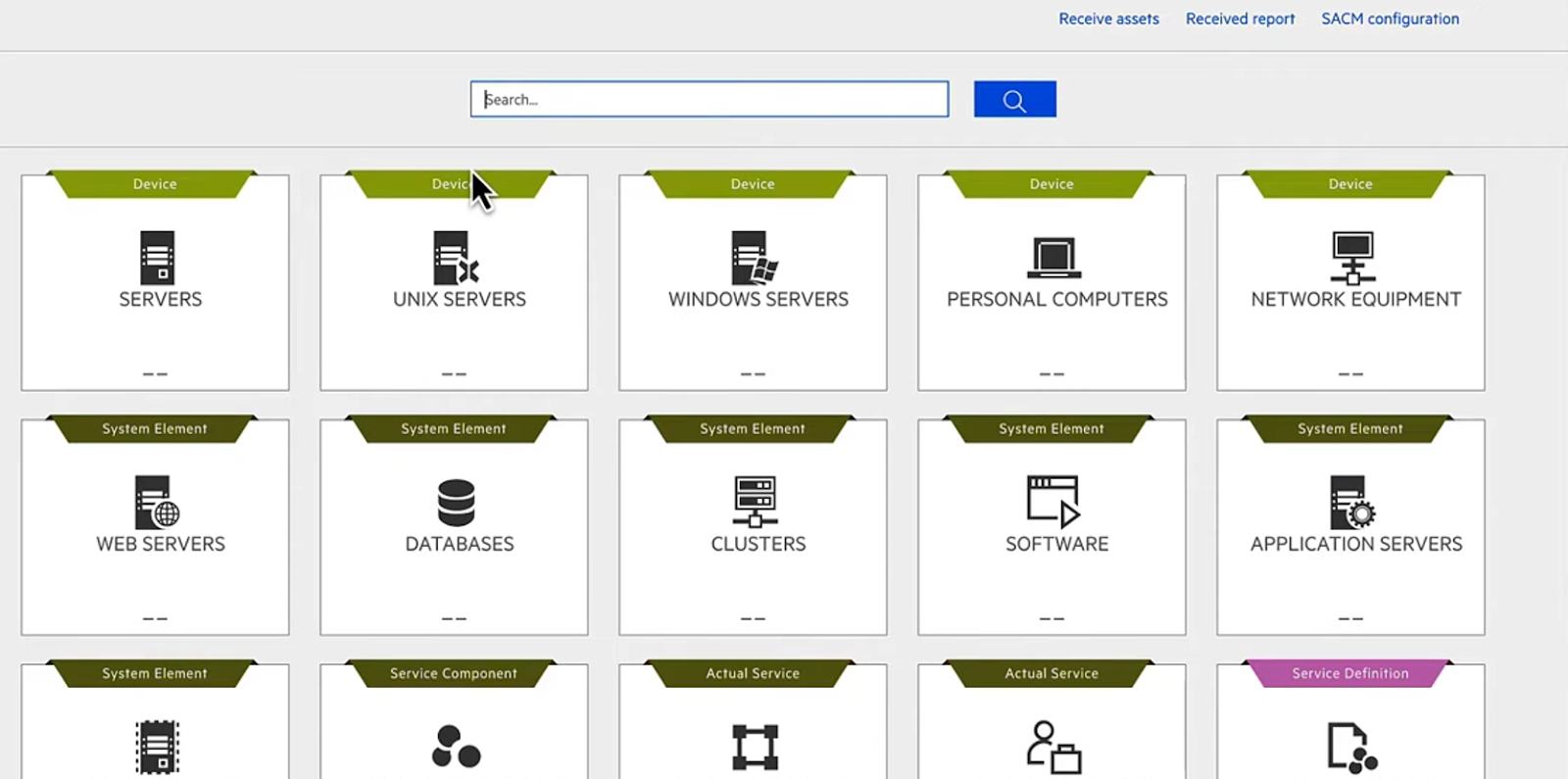
Task: Click the magnifying glass search button
Action: click(x=1014, y=100)
